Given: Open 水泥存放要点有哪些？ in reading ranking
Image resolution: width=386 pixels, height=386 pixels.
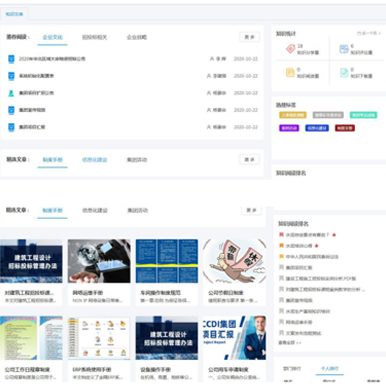Looking at the screenshot, I should pyautogui.click(x=307, y=235).
